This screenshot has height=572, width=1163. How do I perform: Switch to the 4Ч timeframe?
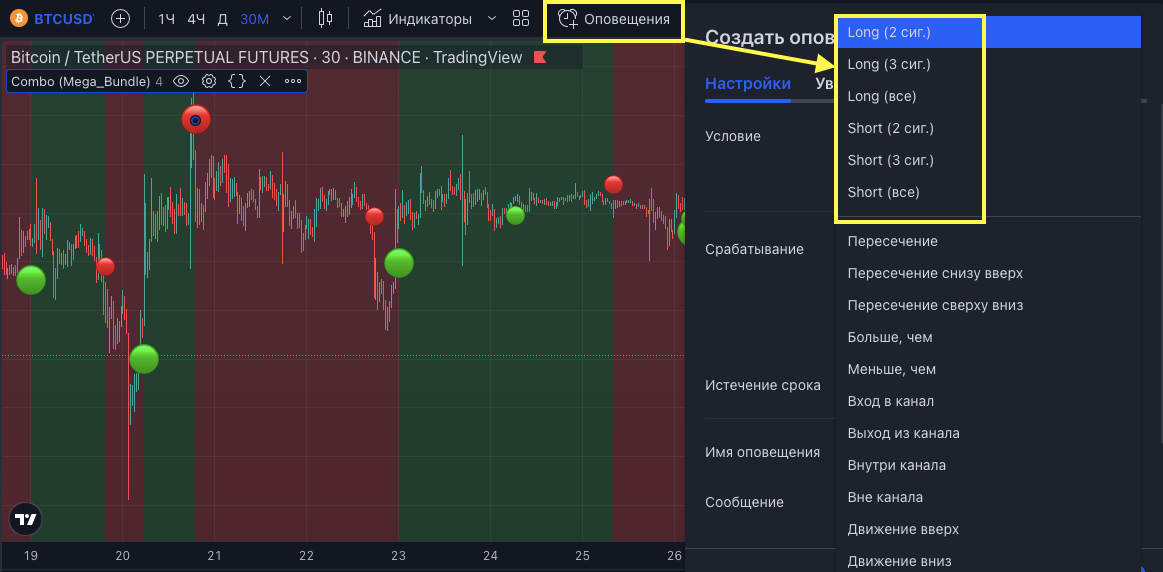[196, 19]
